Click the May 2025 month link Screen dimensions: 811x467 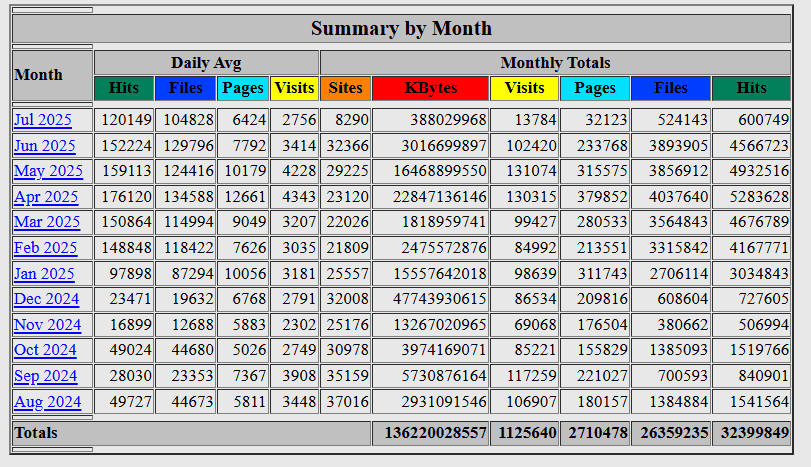click(48, 171)
